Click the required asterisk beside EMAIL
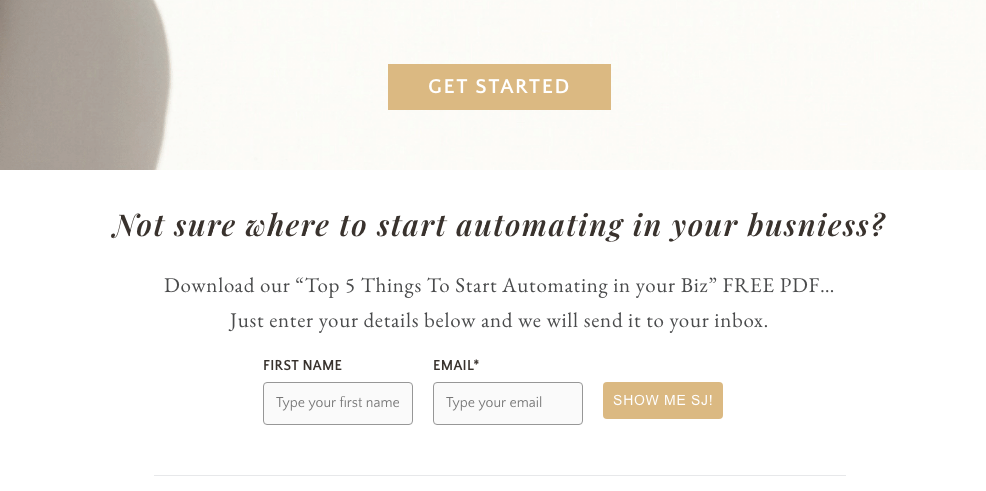Image resolution: width=986 pixels, height=491 pixels. (x=477, y=363)
